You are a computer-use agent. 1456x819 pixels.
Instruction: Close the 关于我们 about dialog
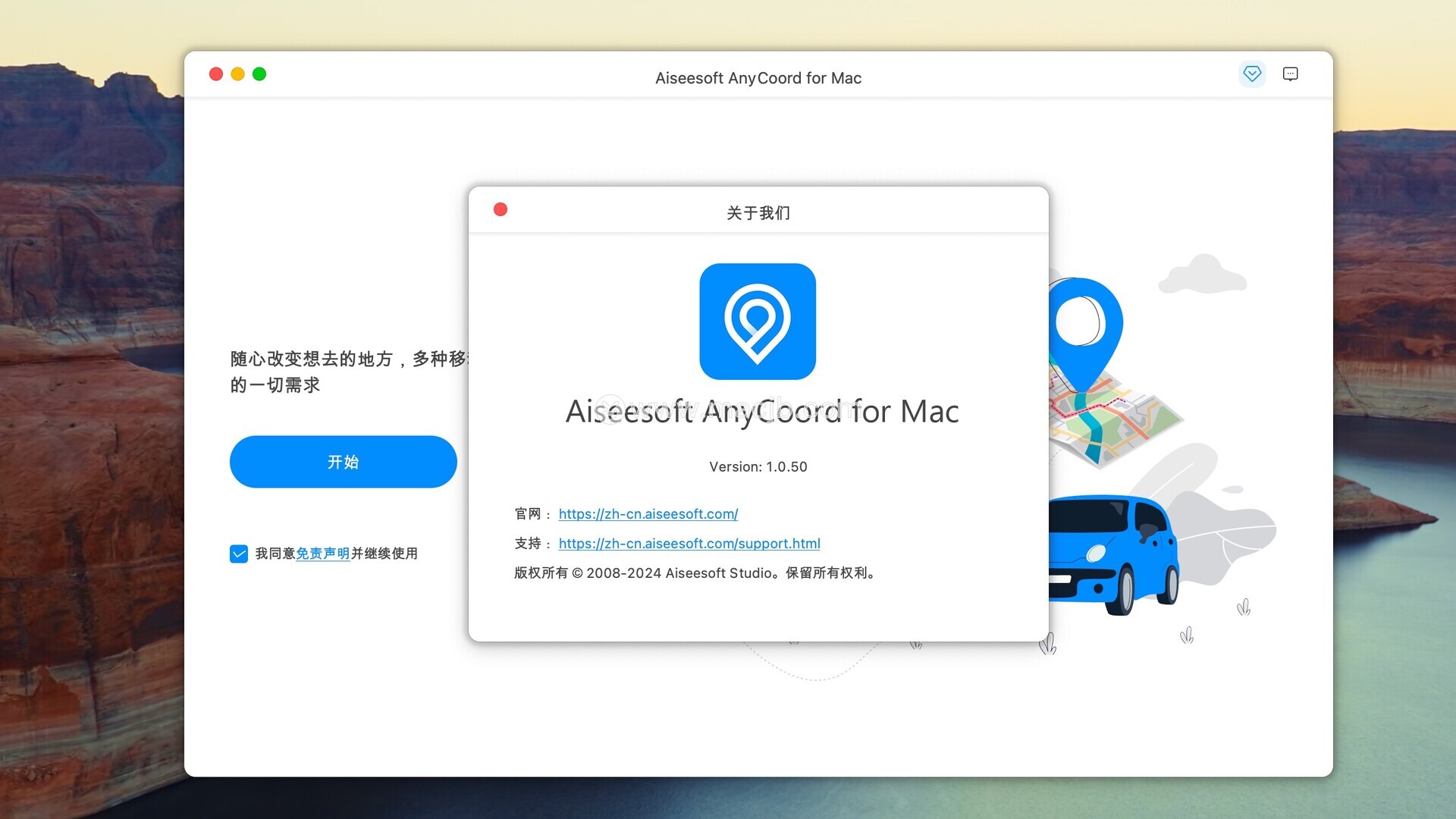coord(500,209)
